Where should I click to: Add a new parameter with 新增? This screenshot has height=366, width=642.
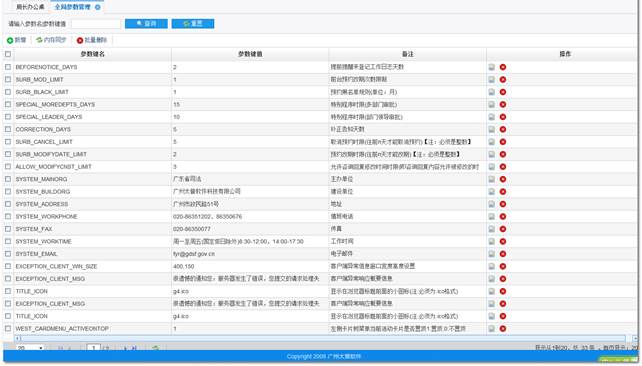point(16,40)
